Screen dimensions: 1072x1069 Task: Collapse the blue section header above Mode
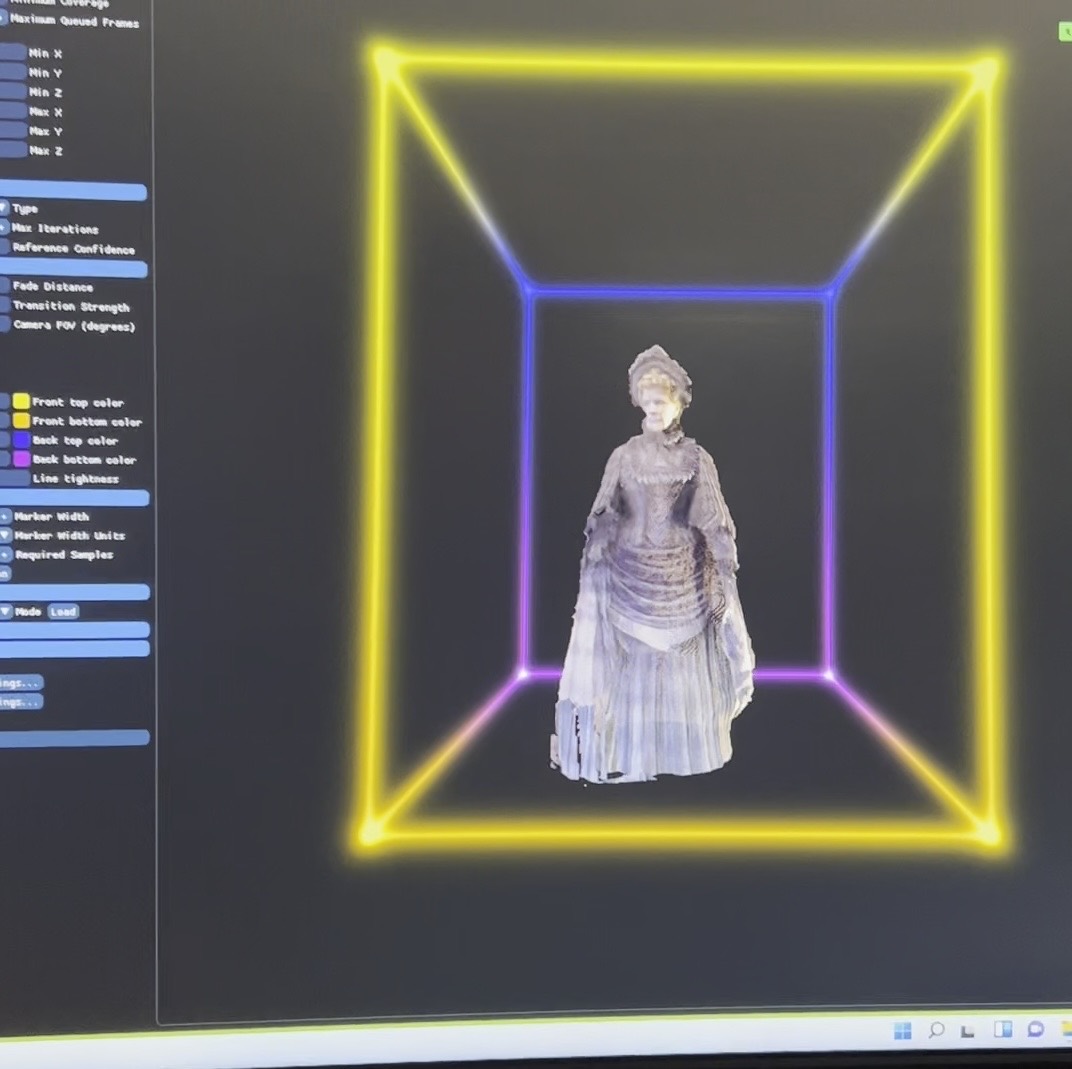[x=74, y=592]
